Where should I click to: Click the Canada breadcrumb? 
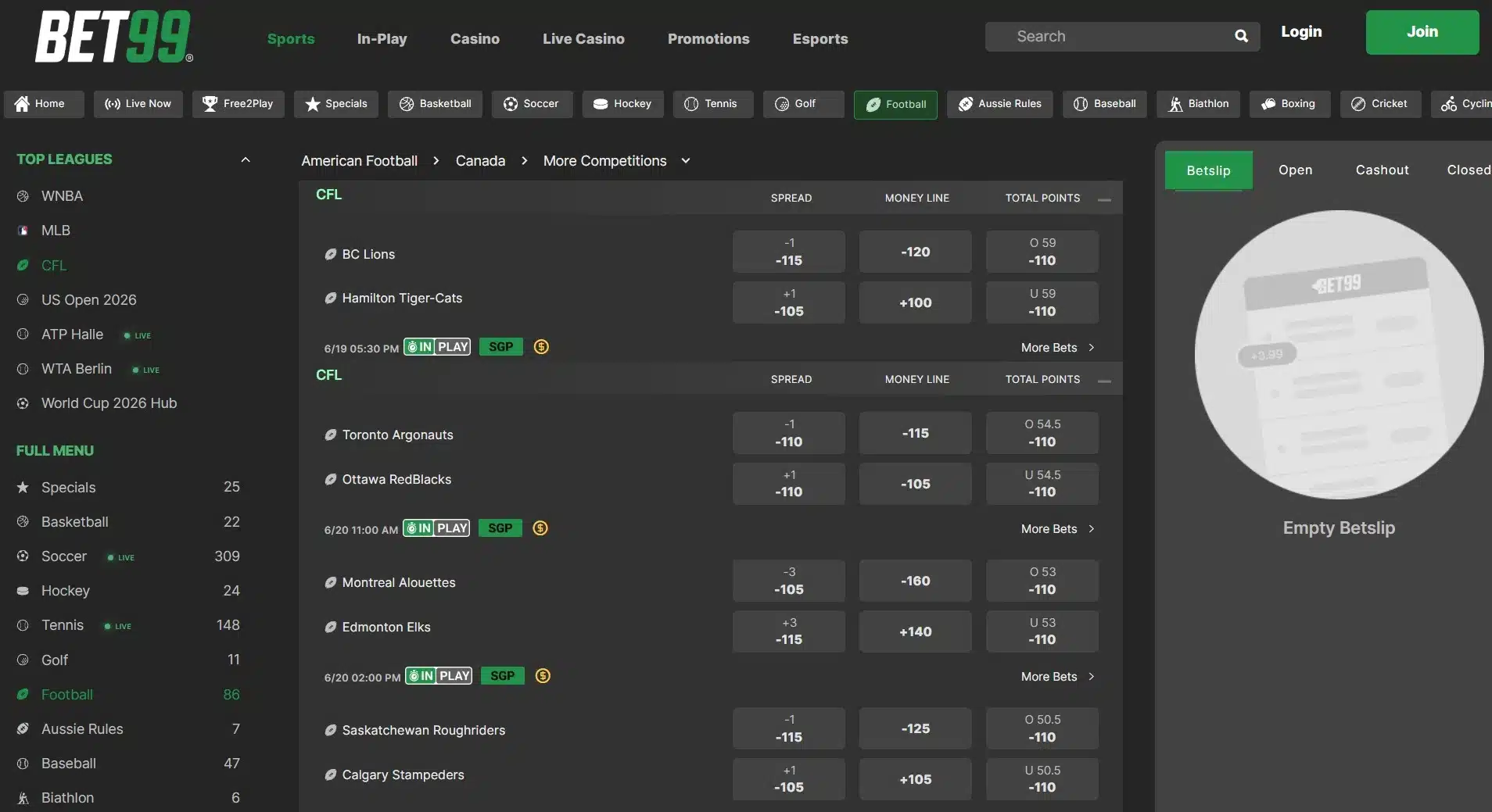click(x=480, y=160)
